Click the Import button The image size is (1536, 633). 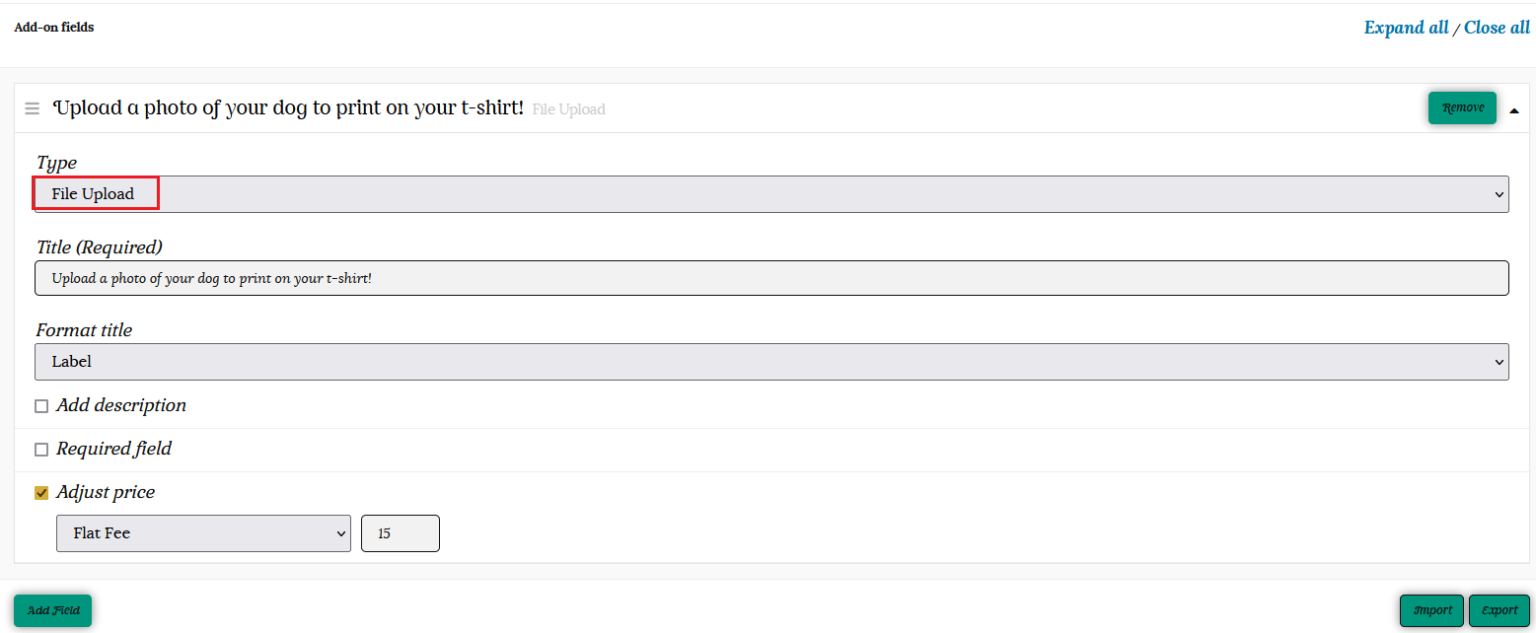coord(1432,611)
